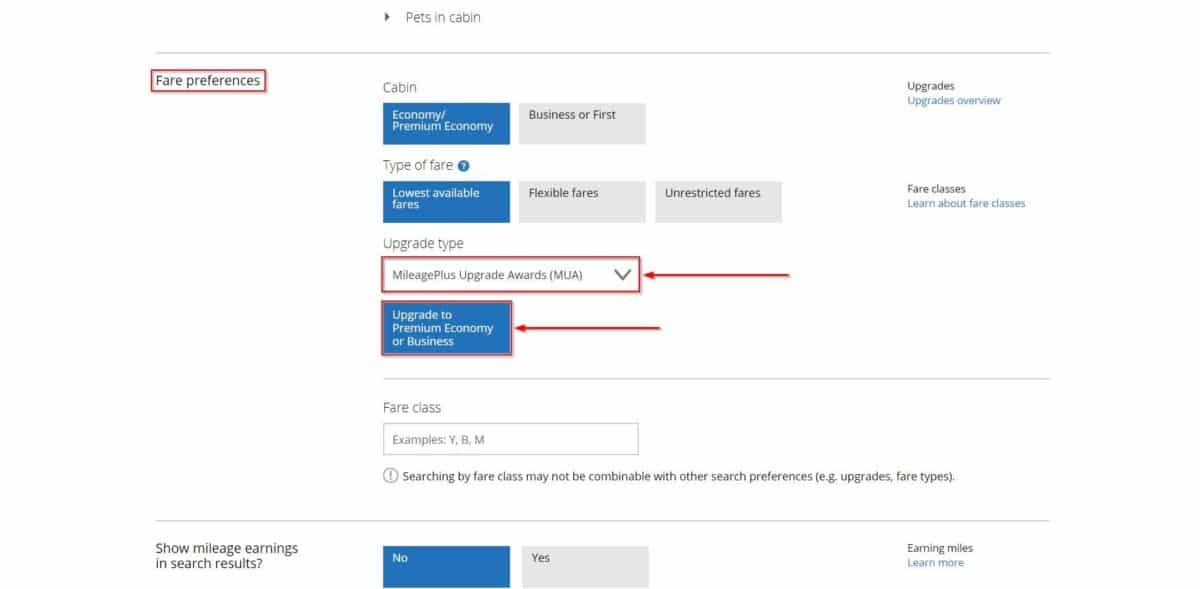Click the Type of fare help icon

click(x=464, y=166)
